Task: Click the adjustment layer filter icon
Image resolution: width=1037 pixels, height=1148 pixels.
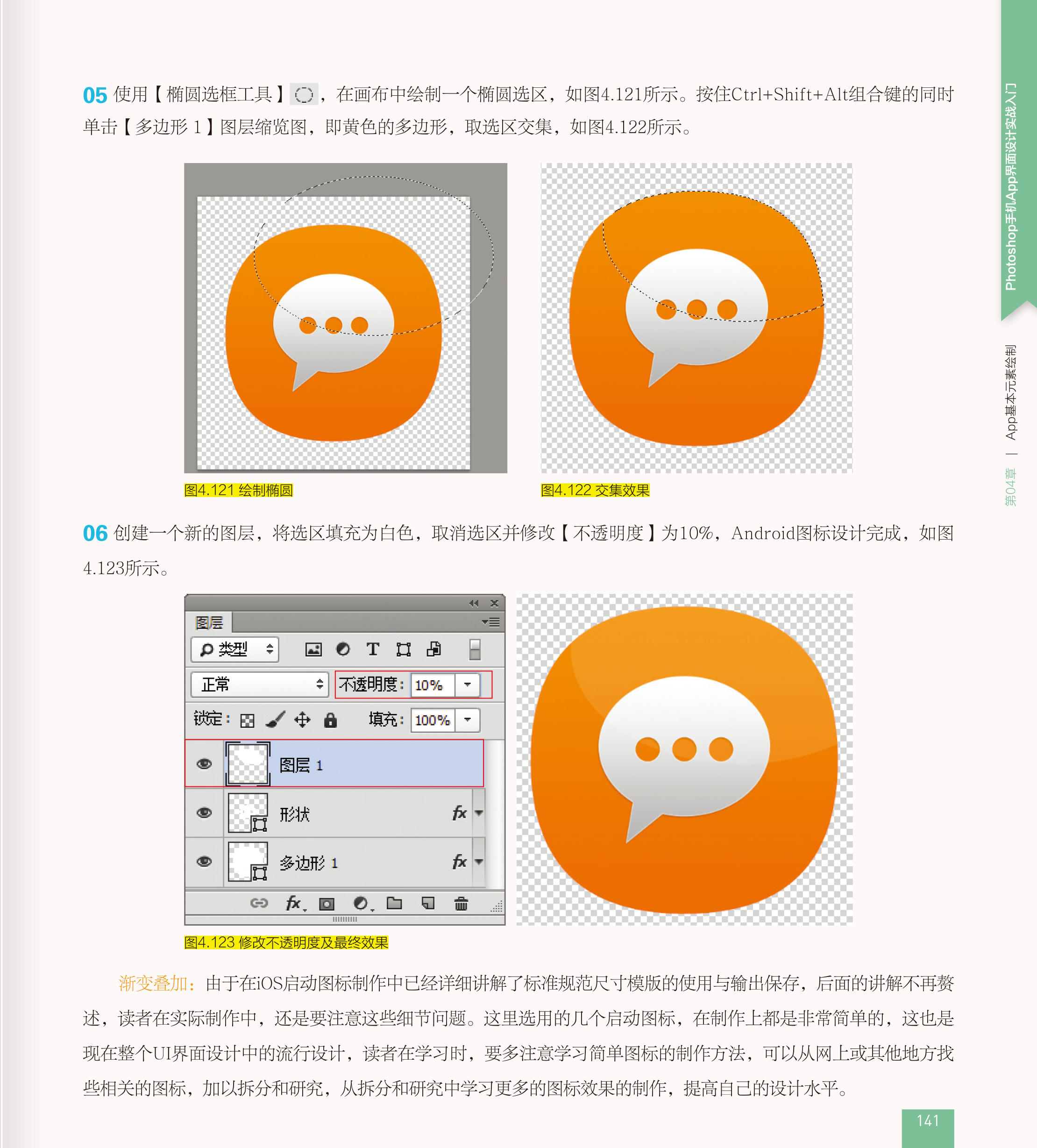Action: point(343,649)
